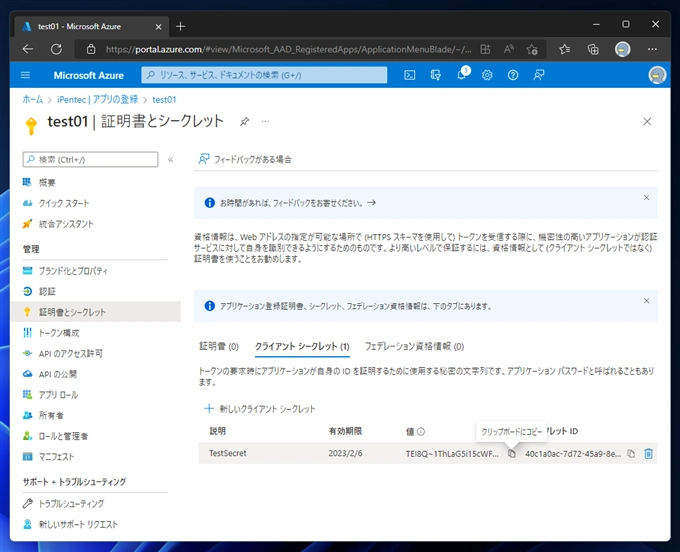Viewport: 680px width, 552px height.
Task: Click the help question mark icon
Action: pyautogui.click(x=513, y=75)
